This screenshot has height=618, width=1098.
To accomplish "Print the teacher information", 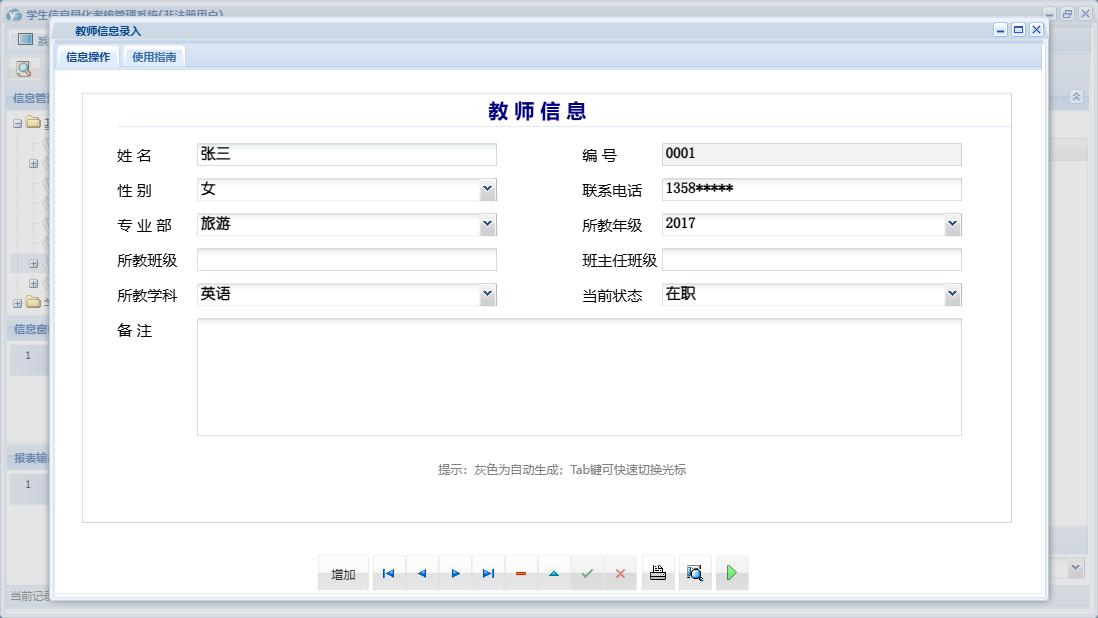I will [x=657, y=572].
